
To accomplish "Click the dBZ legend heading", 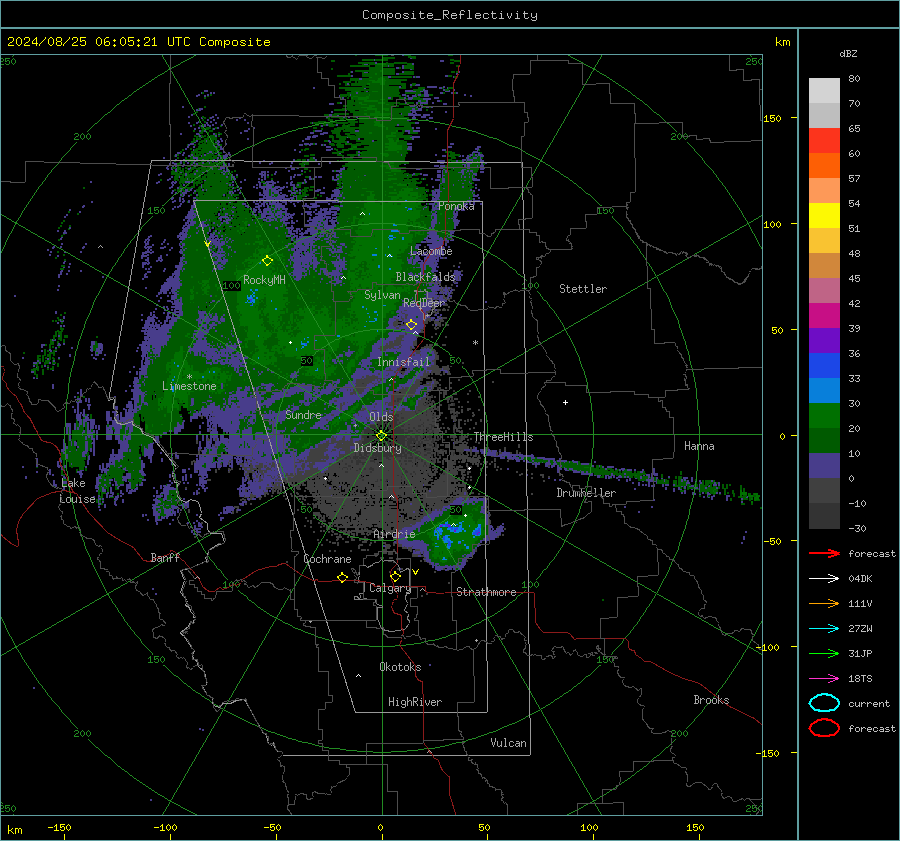I will coord(848,53).
